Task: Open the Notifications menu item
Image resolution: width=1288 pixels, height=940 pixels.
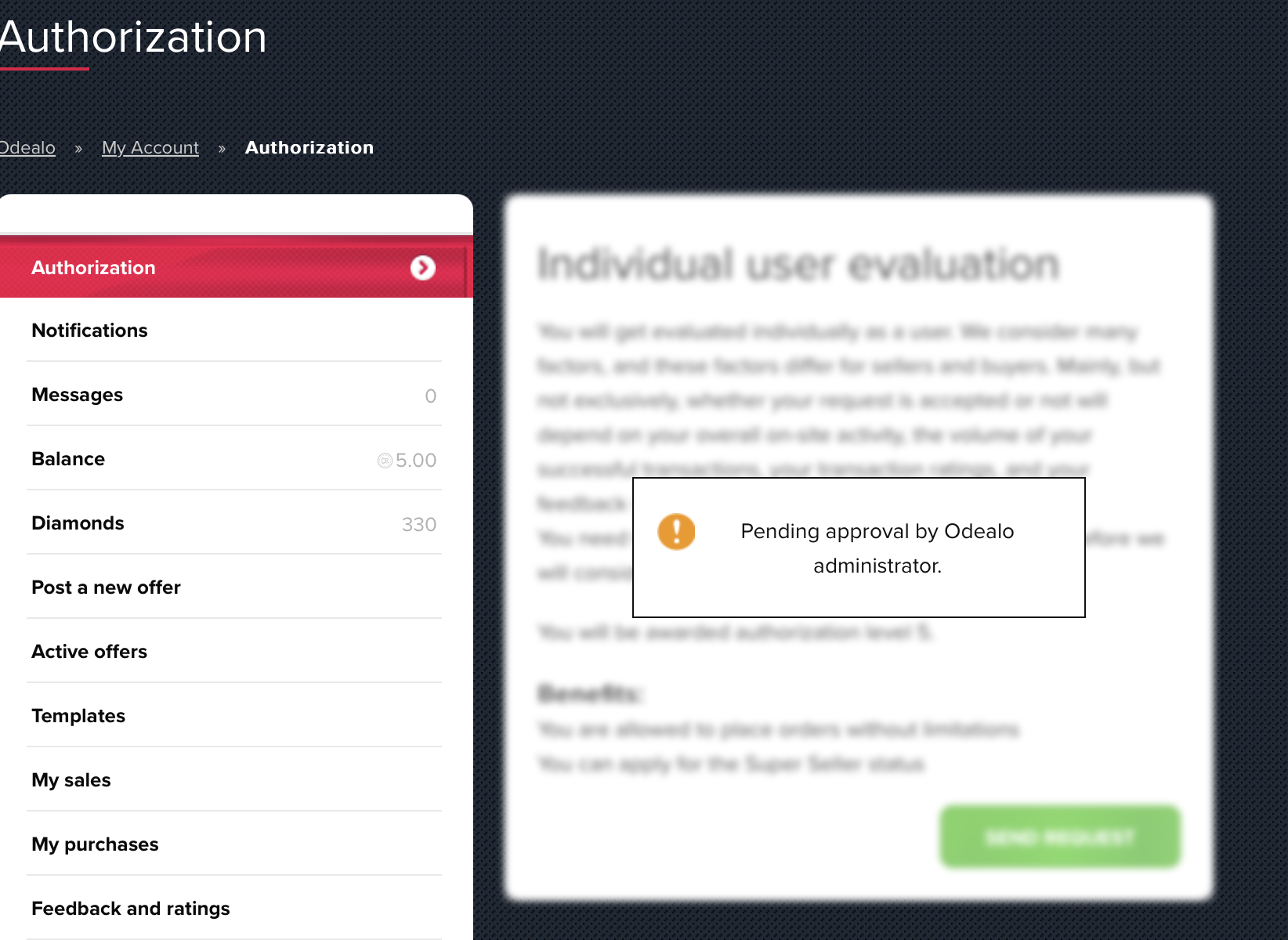Action: [234, 331]
